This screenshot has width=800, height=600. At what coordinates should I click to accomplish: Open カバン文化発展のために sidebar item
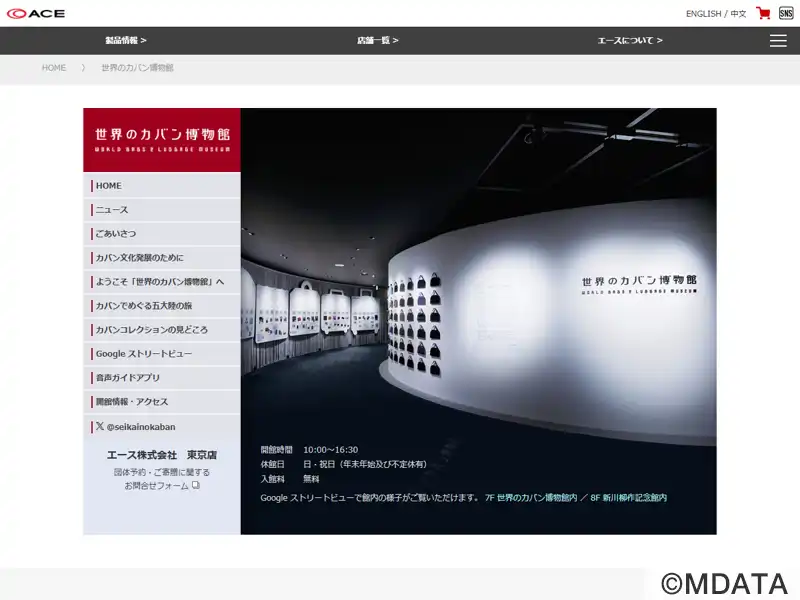coord(162,258)
